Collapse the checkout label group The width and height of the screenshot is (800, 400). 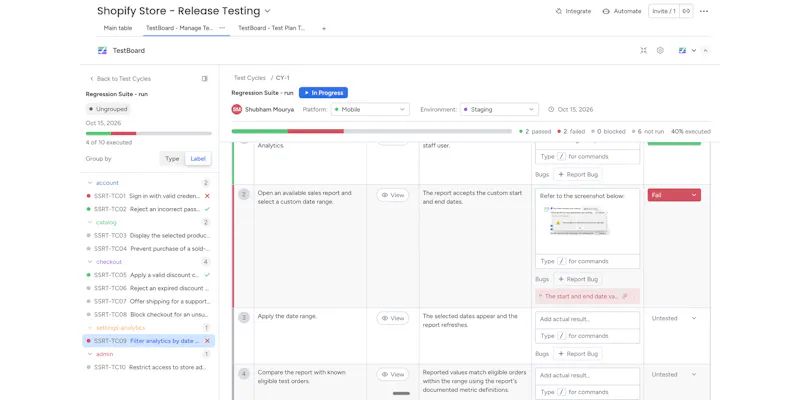point(90,262)
